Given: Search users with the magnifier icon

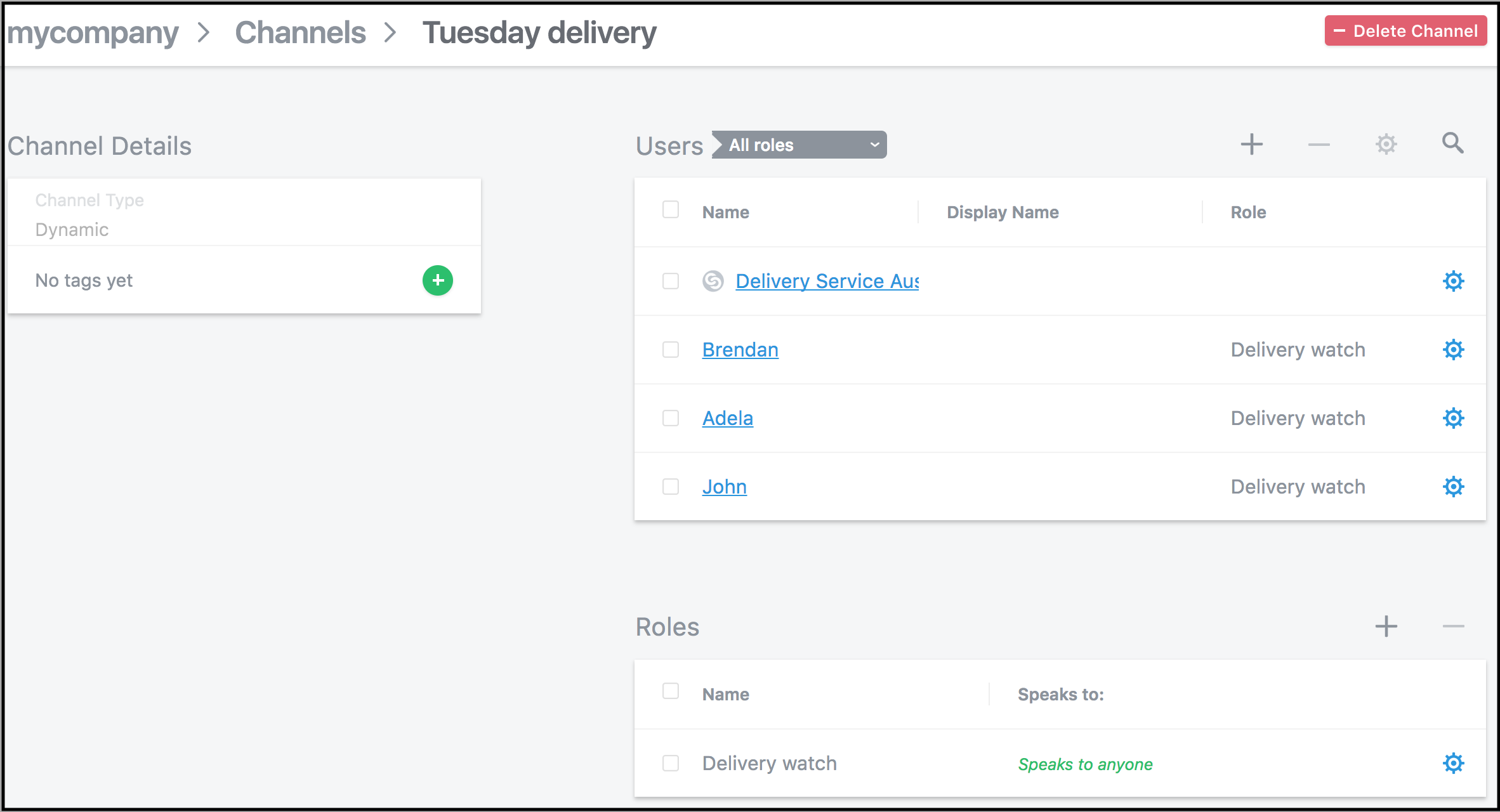Looking at the screenshot, I should [x=1453, y=143].
